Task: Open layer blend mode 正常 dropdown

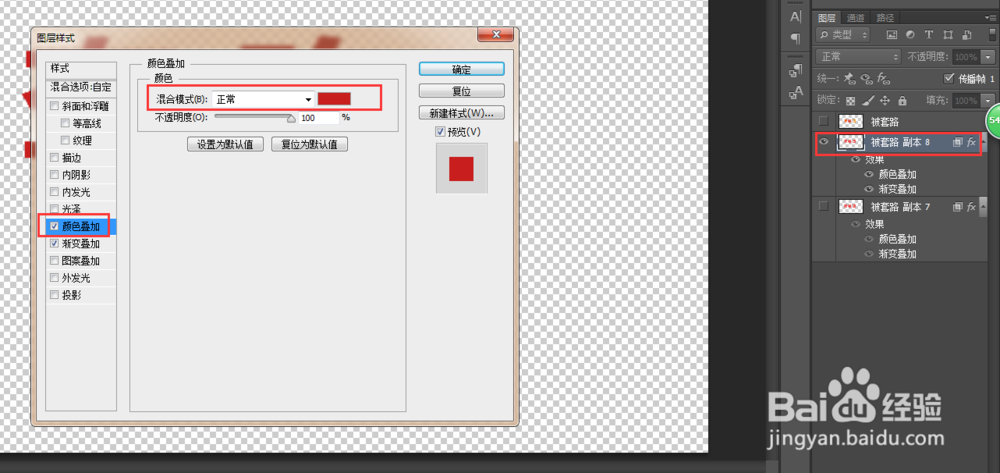Action: click(x=858, y=57)
